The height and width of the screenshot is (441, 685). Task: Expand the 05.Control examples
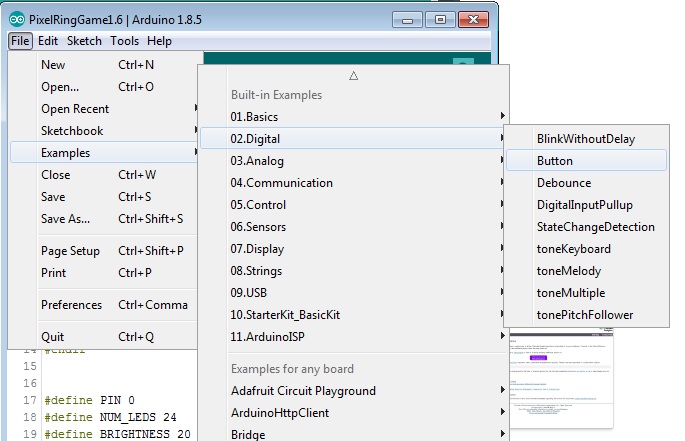[353, 205]
